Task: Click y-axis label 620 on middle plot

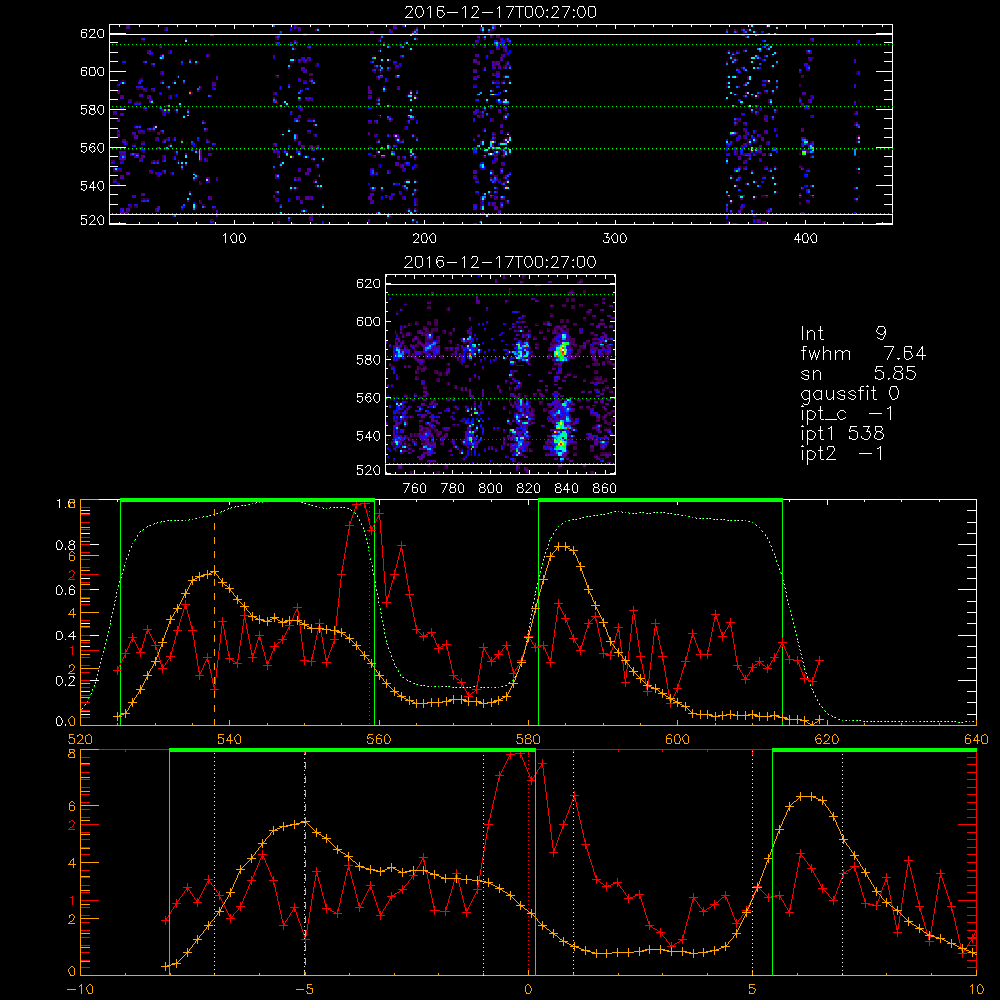Action: [368, 283]
